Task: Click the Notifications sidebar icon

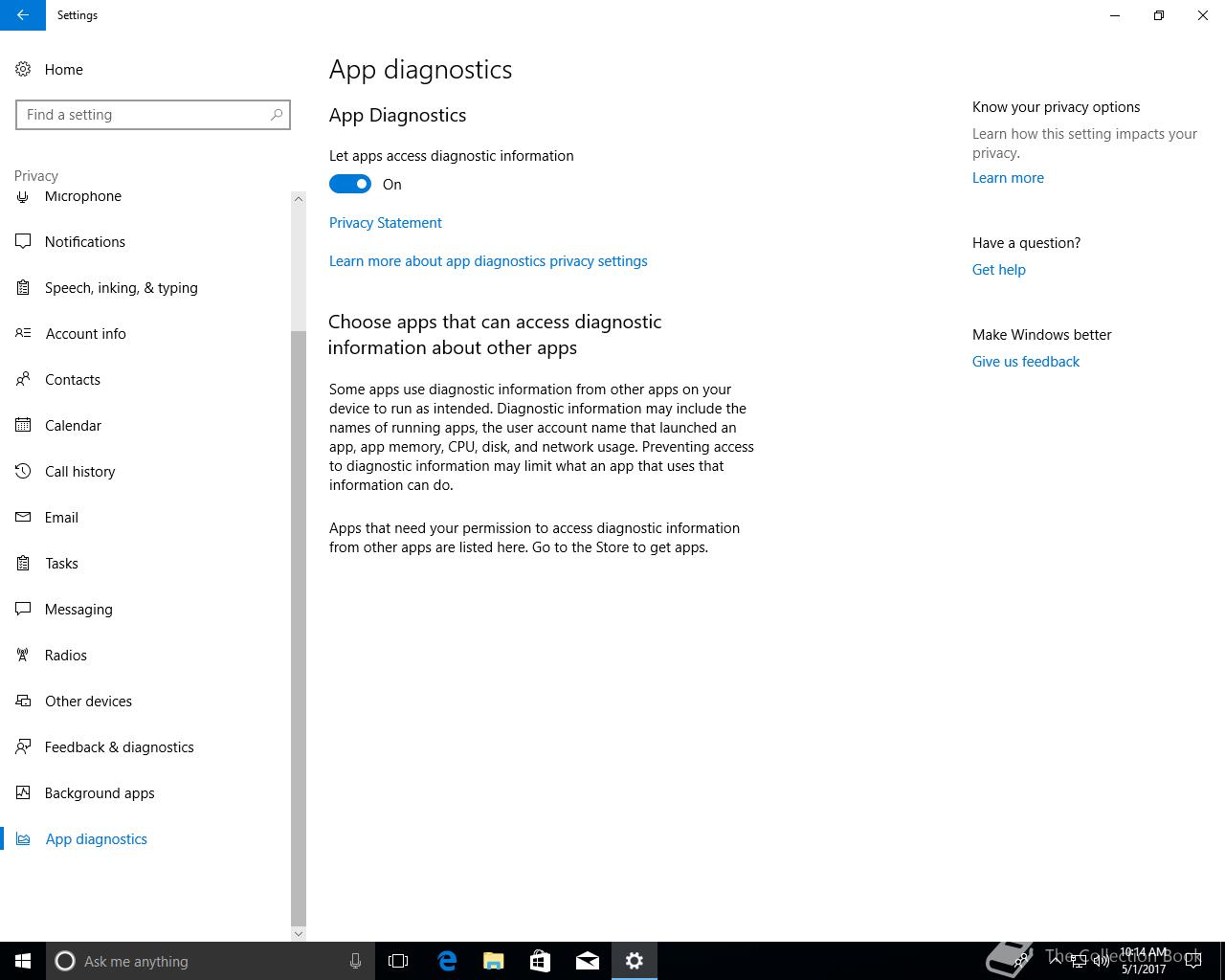Action: point(23,241)
